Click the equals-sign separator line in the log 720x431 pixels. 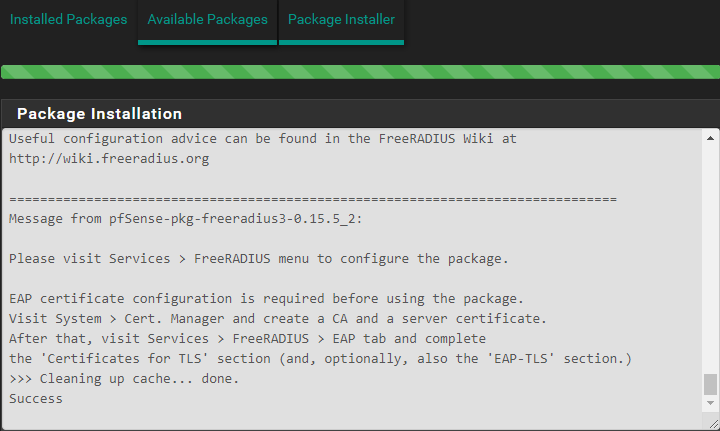coord(312,198)
